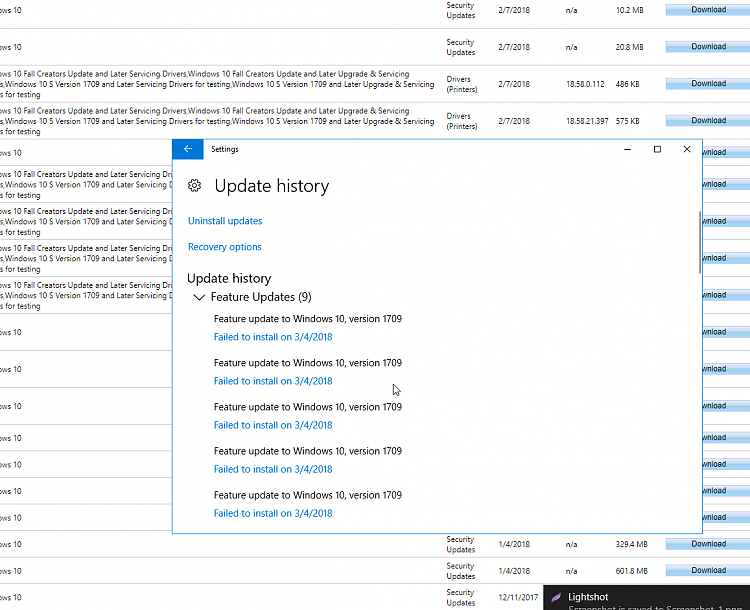Download the 575 KB printer driver
Image resolution: width=750 pixels, height=610 pixels.
point(708,120)
